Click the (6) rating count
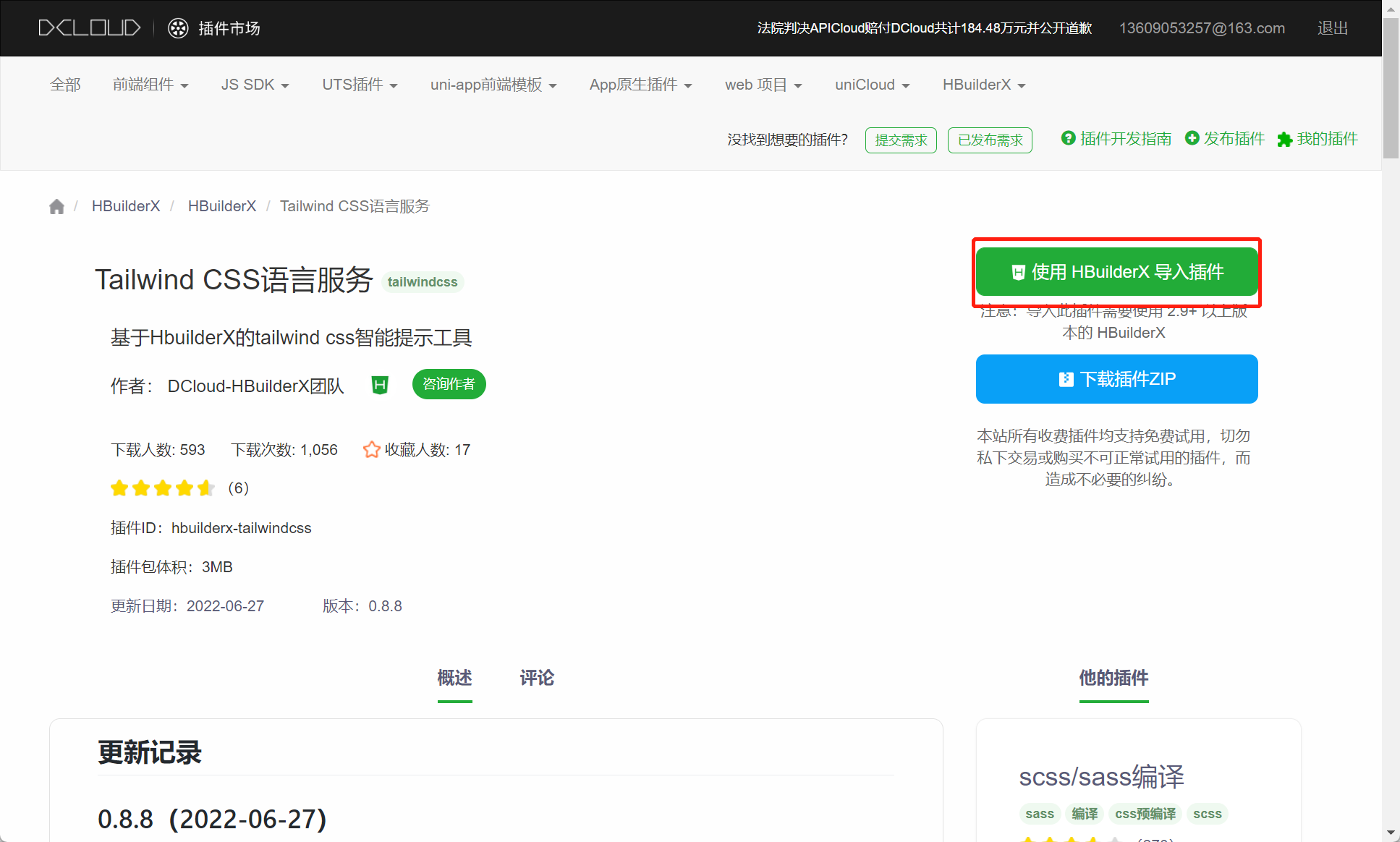This screenshot has height=842, width=1400. point(238,488)
